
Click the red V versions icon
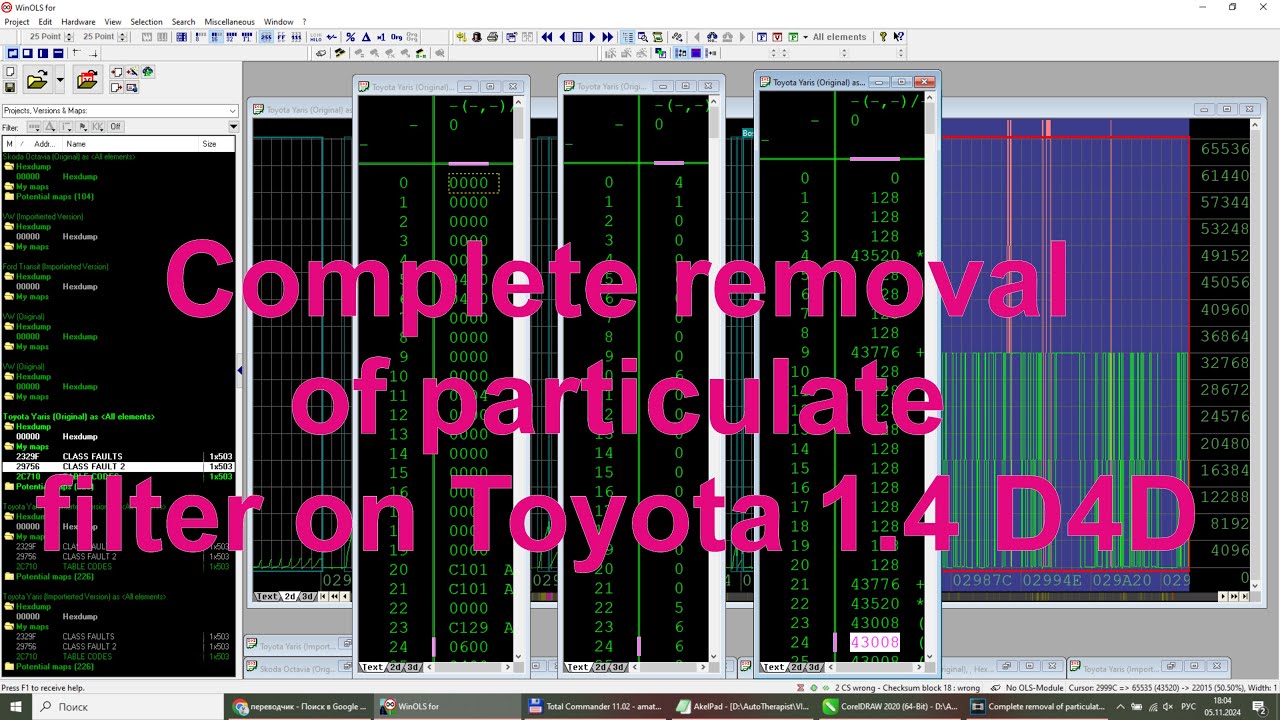click(x=777, y=37)
